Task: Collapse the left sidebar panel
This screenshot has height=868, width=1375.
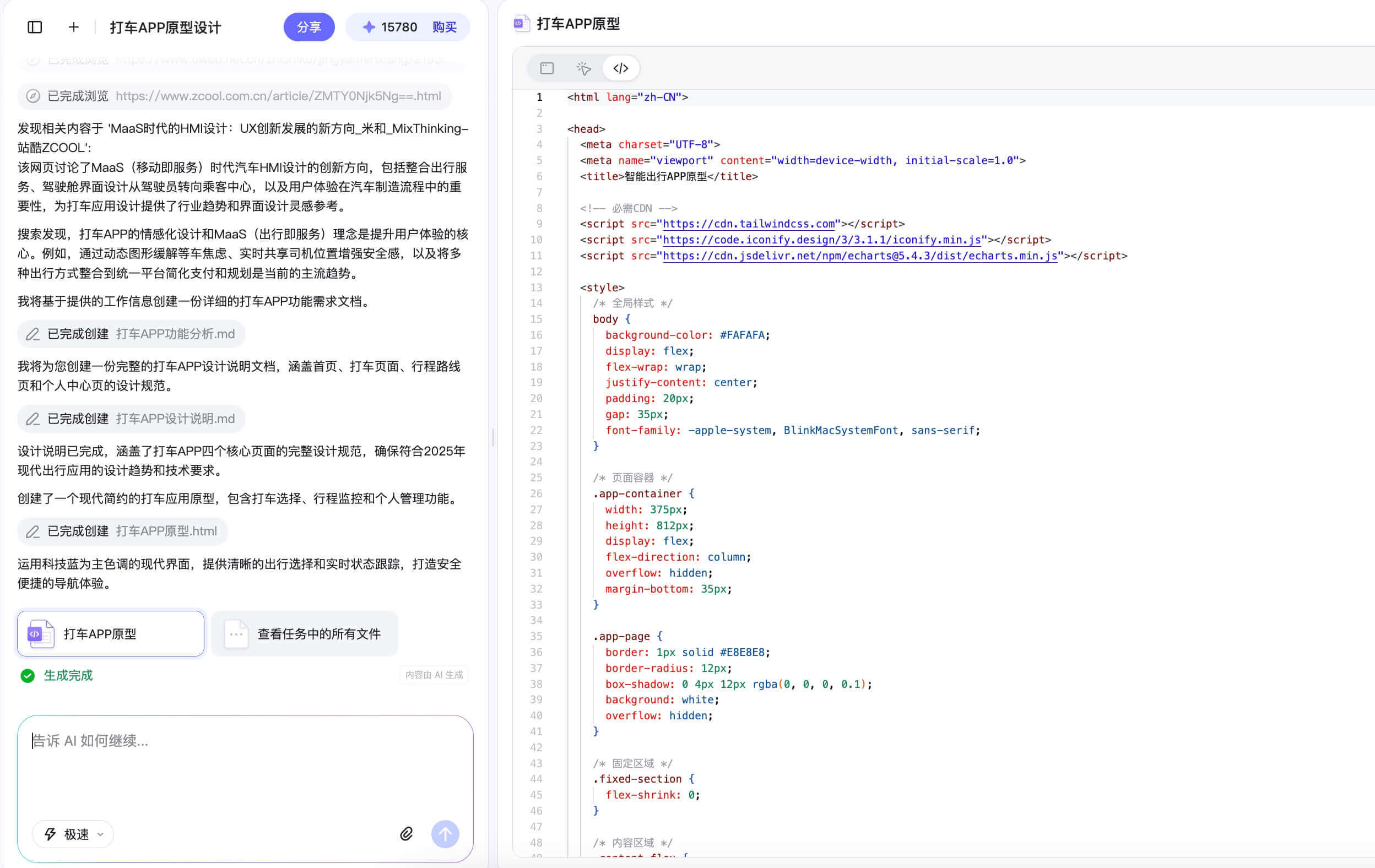Action: pyautogui.click(x=35, y=27)
